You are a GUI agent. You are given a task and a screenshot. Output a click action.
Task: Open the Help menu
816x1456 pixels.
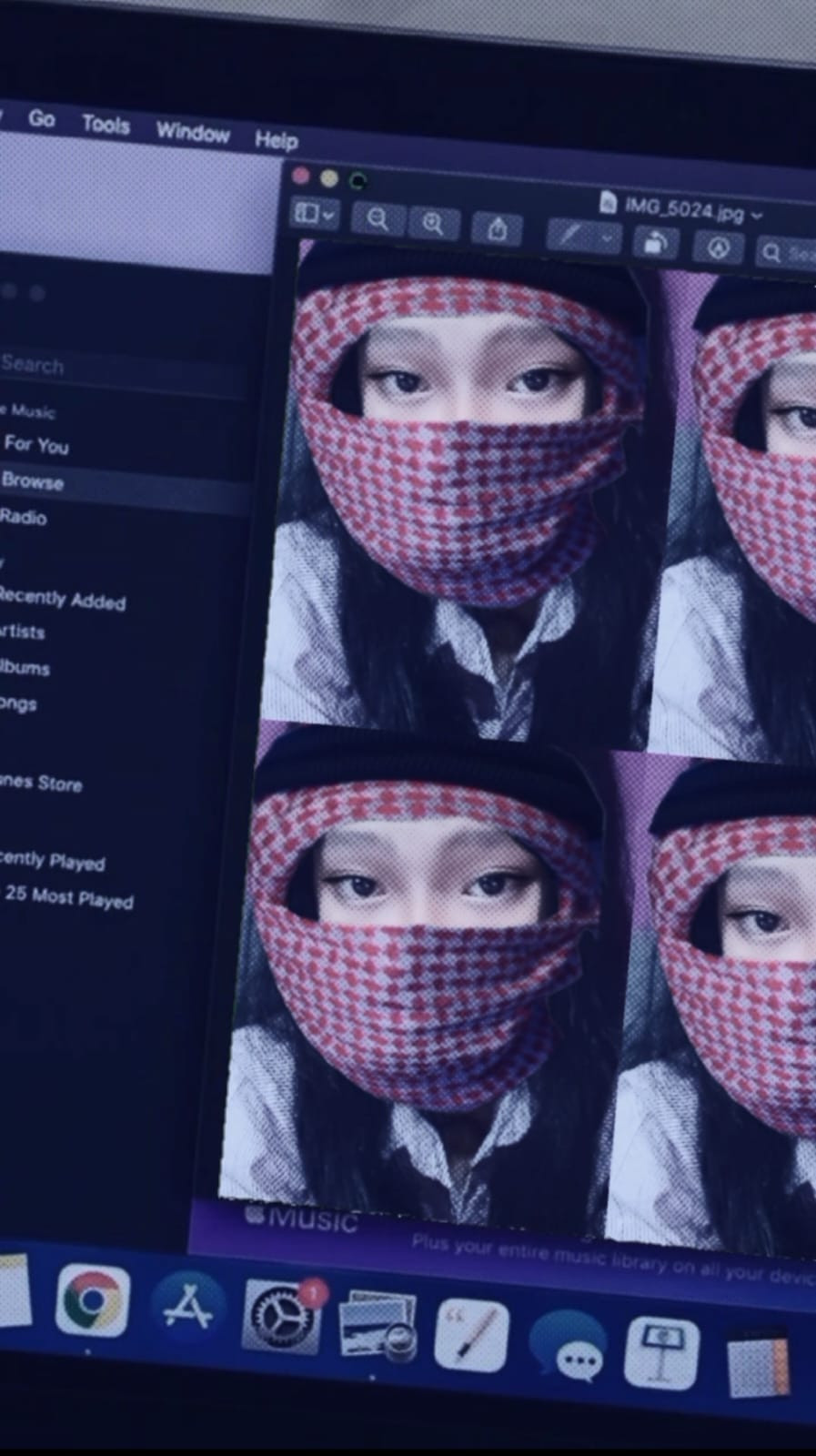(x=276, y=139)
